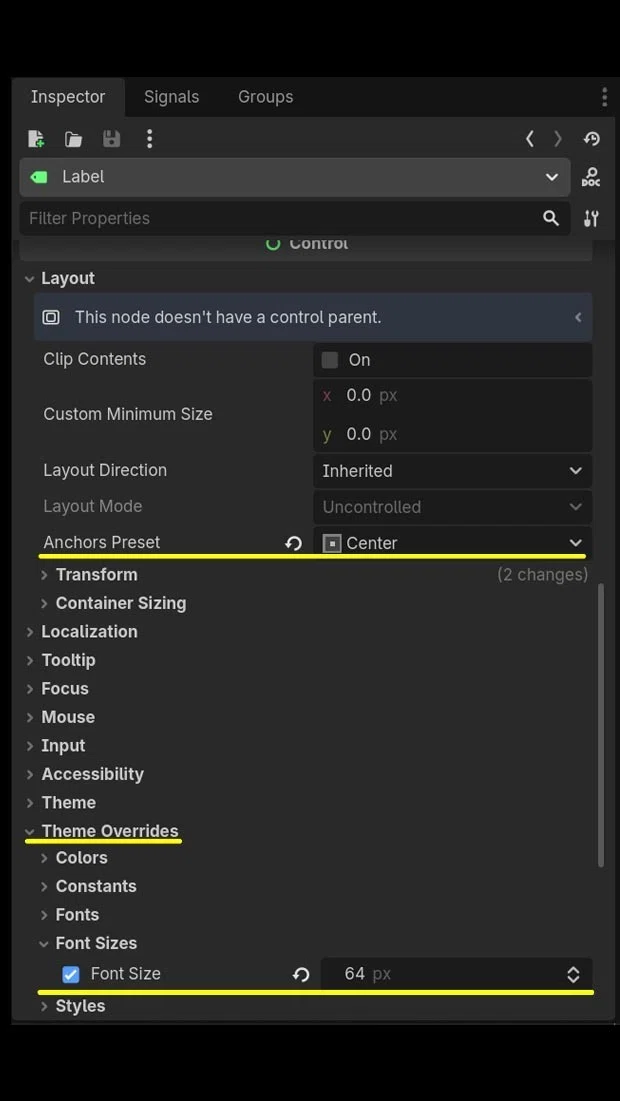Viewport: 620px width, 1101px height.
Task: Expand the Styles overrides group
Action: (x=80, y=1006)
